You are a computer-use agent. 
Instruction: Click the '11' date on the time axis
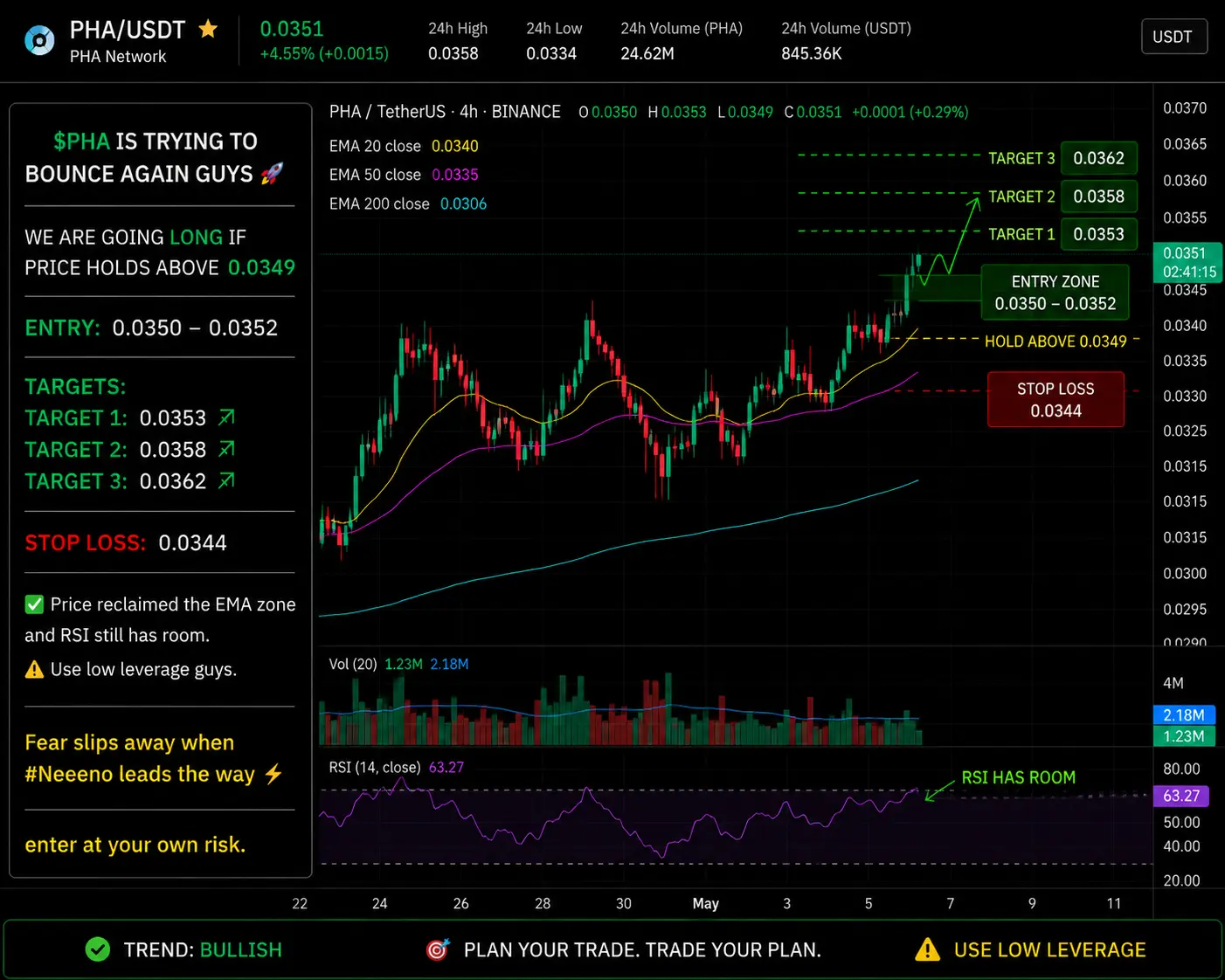pos(1113,903)
